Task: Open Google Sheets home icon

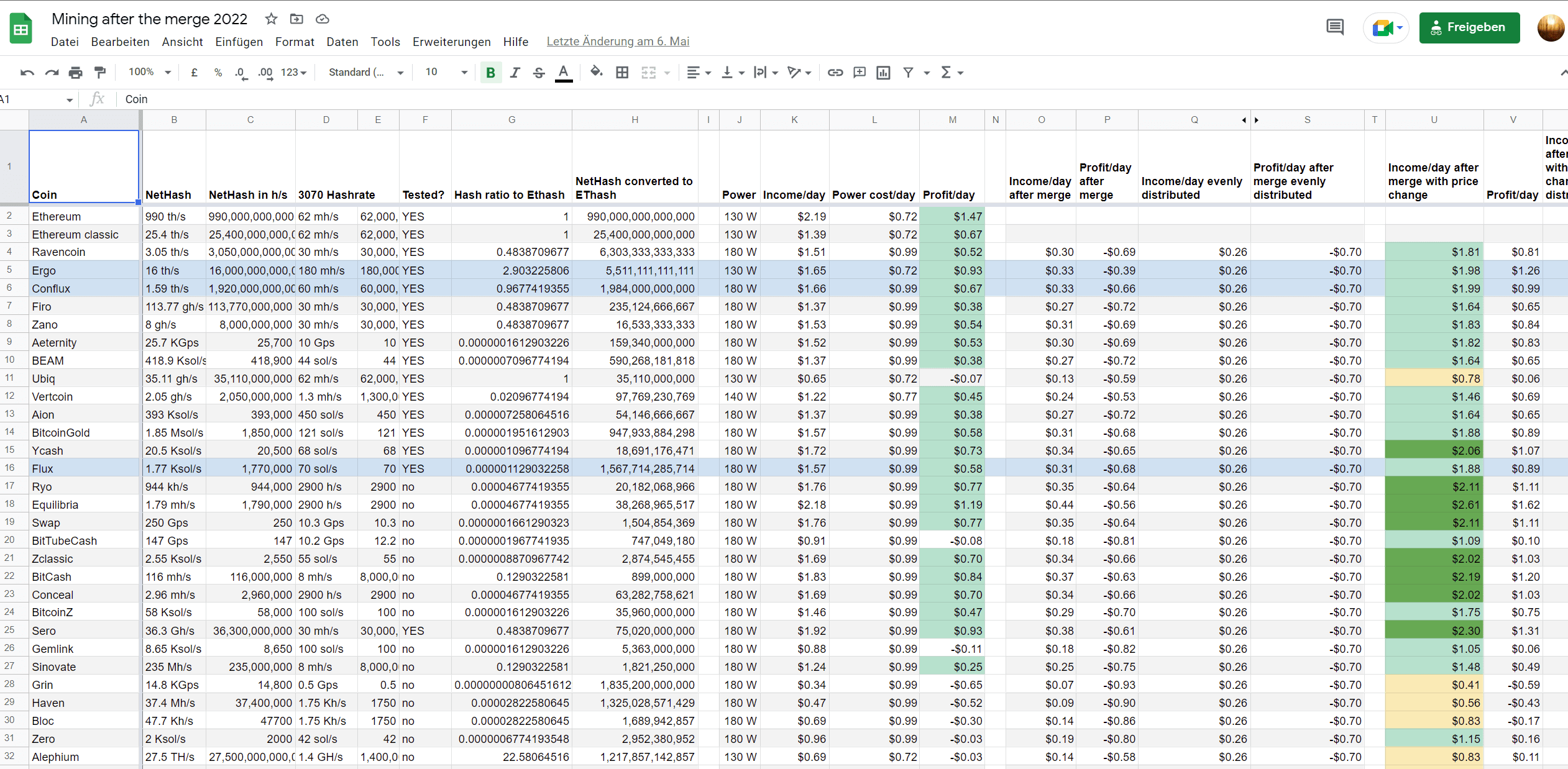Action: coord(21,29)
